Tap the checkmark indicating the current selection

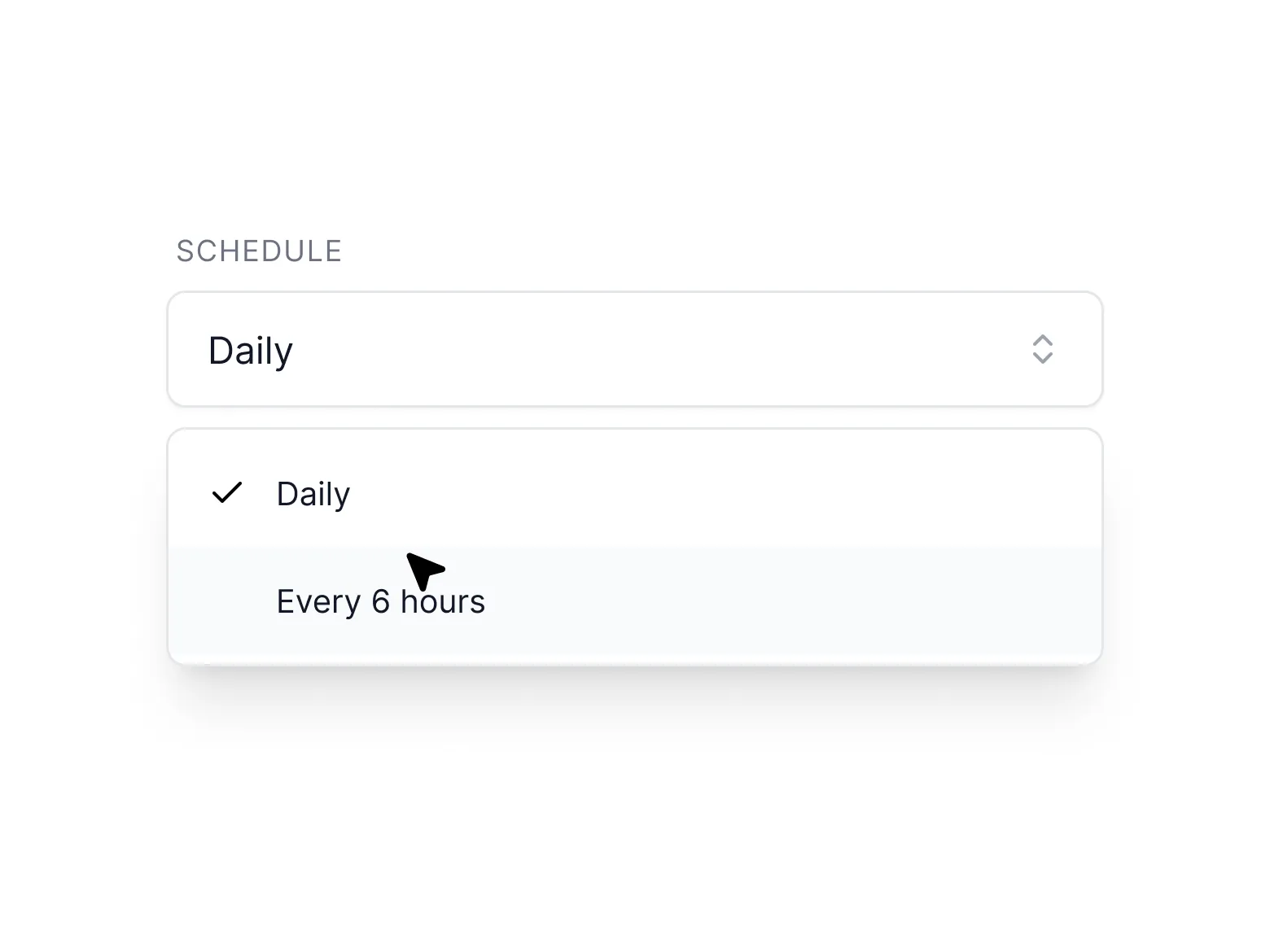click(x=228, y=492)
